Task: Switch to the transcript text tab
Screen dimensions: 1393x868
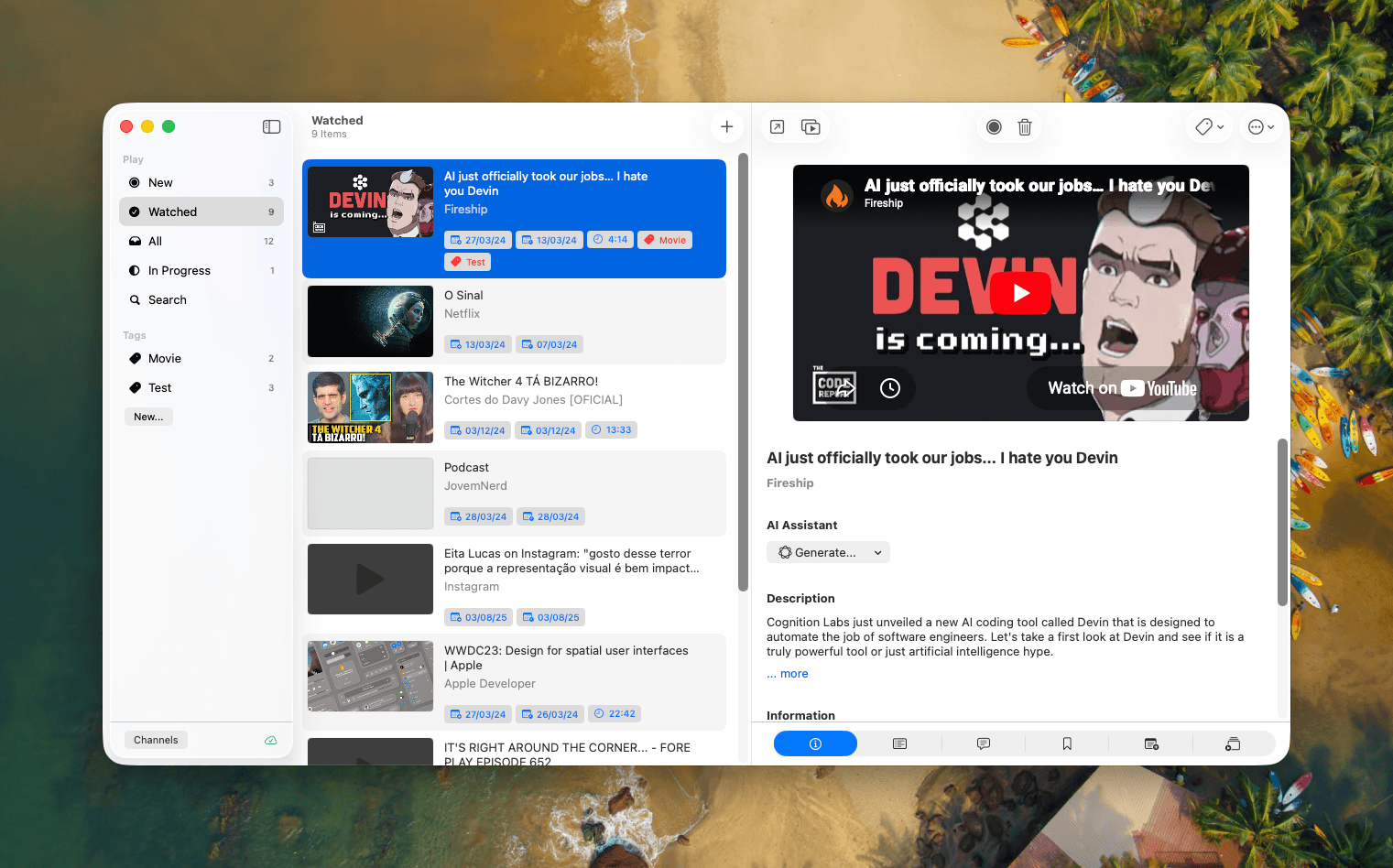Action: coord(899,743)
